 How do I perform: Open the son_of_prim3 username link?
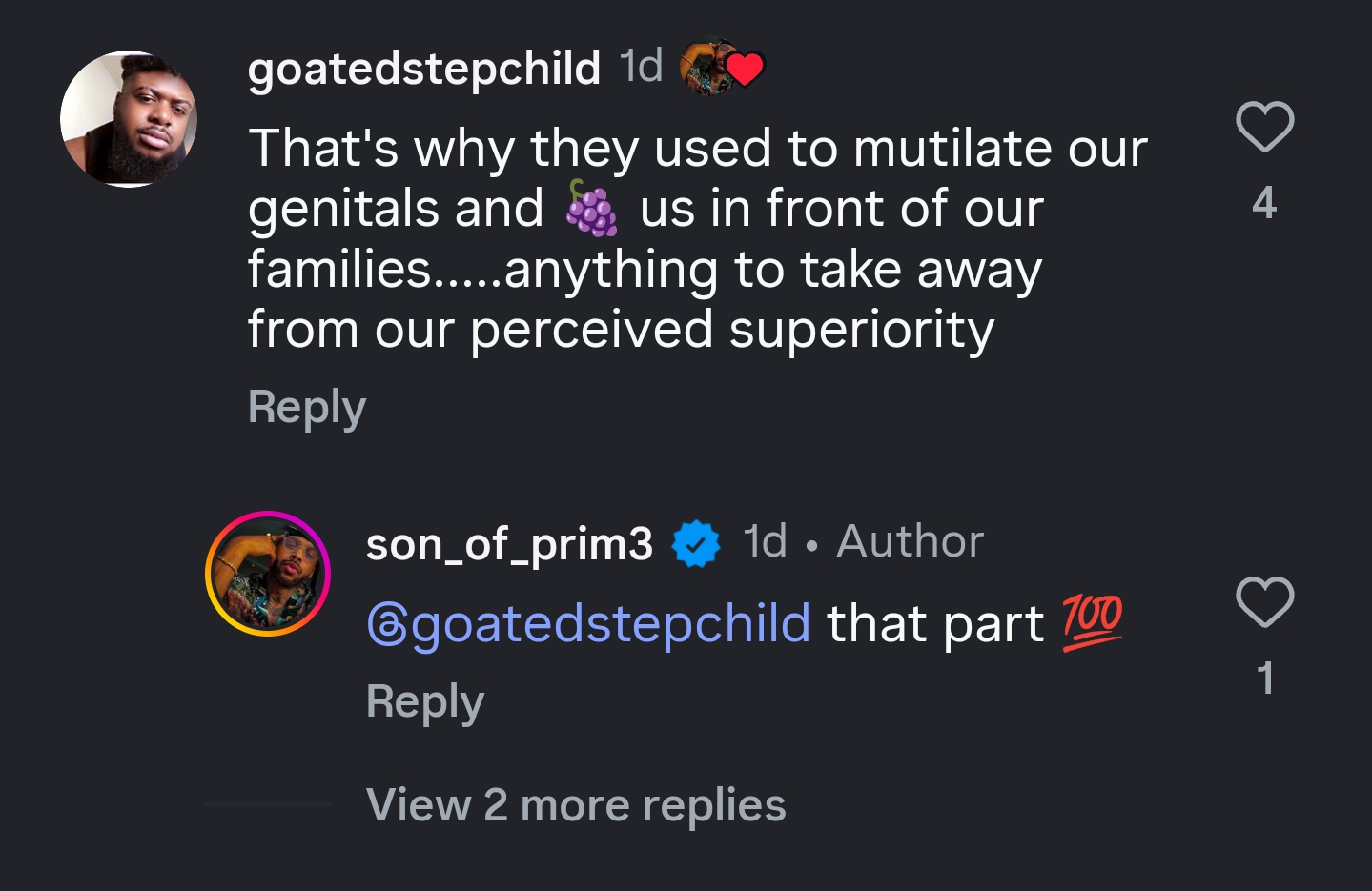pos(509,544)
